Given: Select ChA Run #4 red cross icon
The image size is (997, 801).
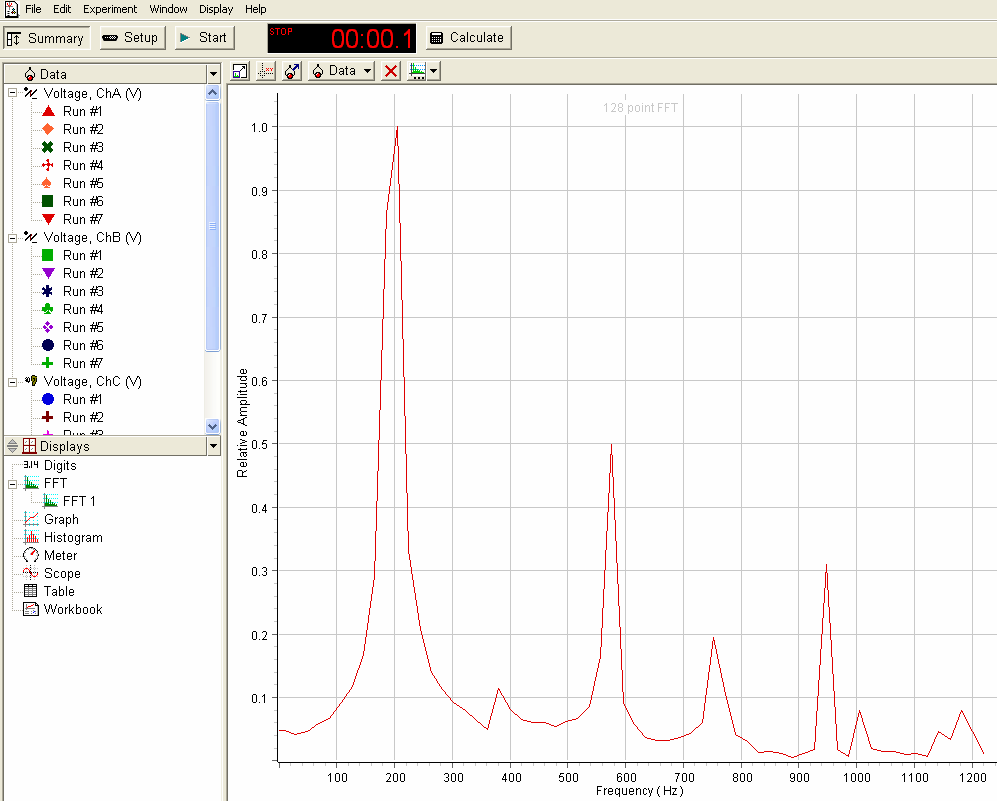Looking at the screenshot, I should click(48, 165).
